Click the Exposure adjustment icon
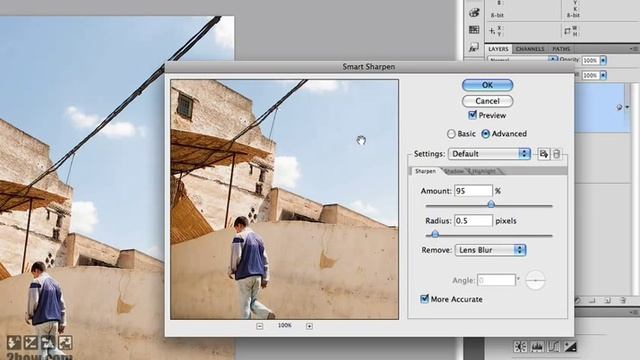This screenshot has width=640, height=360. 570,347
